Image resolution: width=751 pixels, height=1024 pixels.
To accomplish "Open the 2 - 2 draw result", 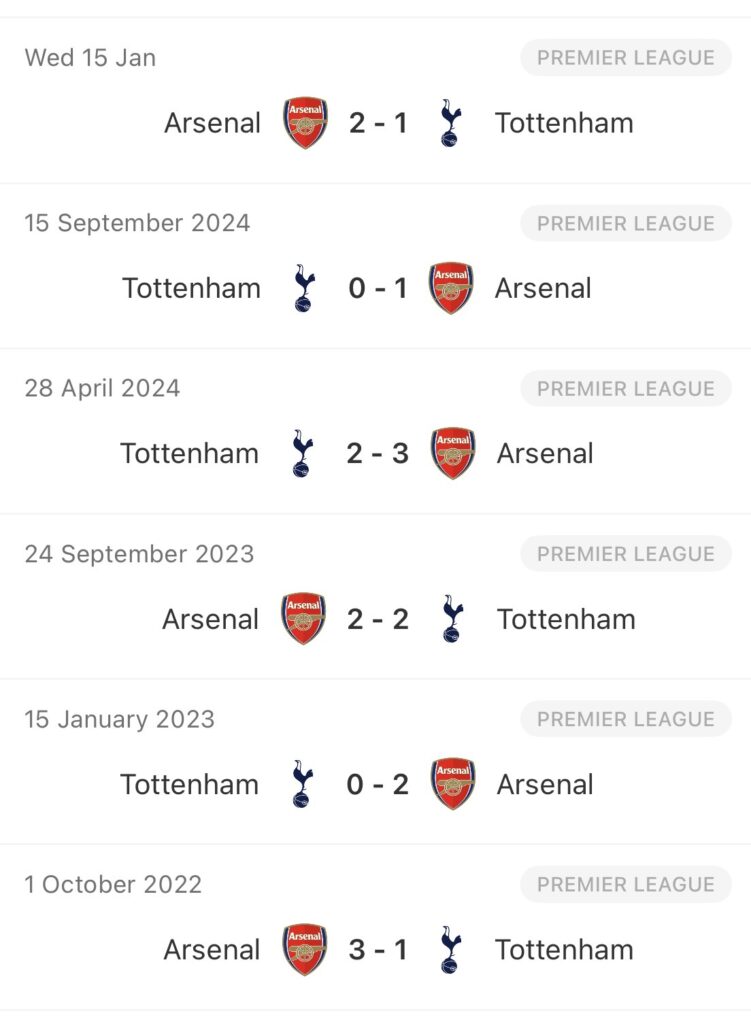I will 378,619.
